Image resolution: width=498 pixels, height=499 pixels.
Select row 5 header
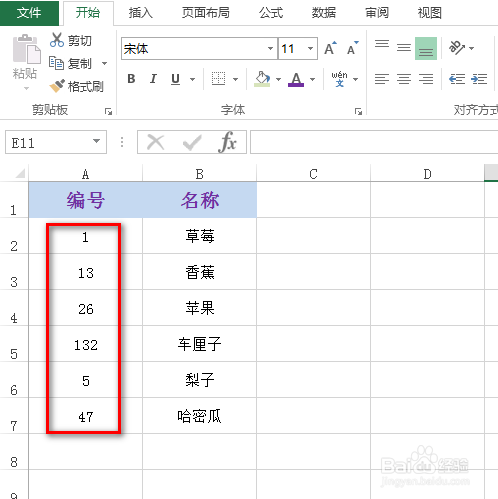point(14,344)
